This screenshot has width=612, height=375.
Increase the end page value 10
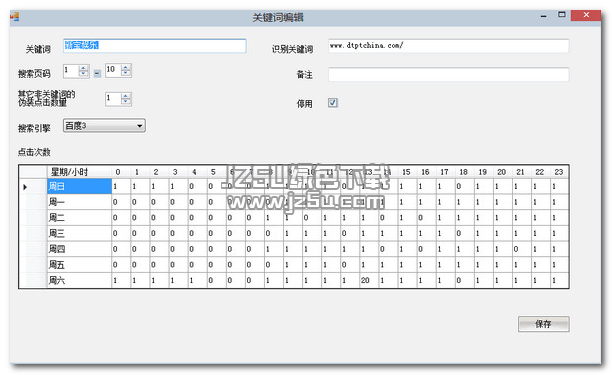pos(126,68)
